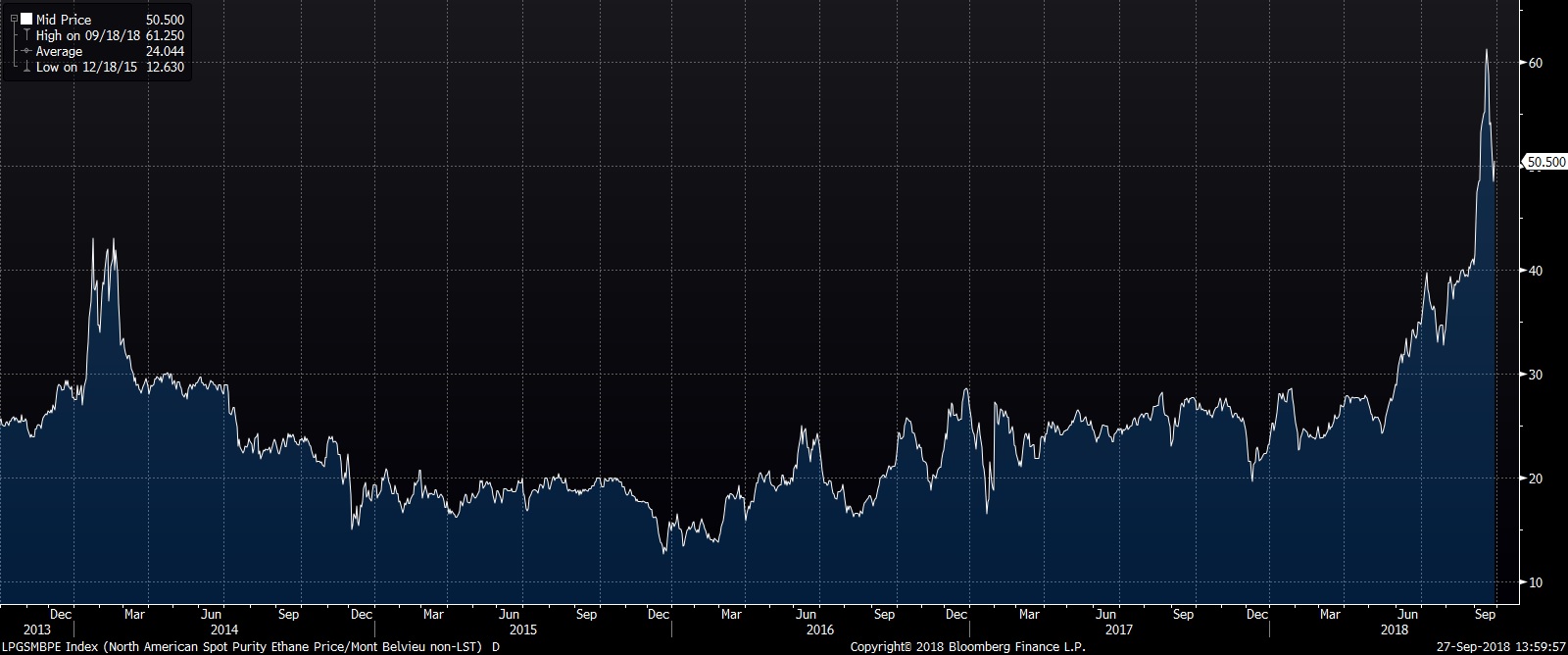Select the Mid Price legend label
Screen dimensions: 1568x655
tap(63, 20)
